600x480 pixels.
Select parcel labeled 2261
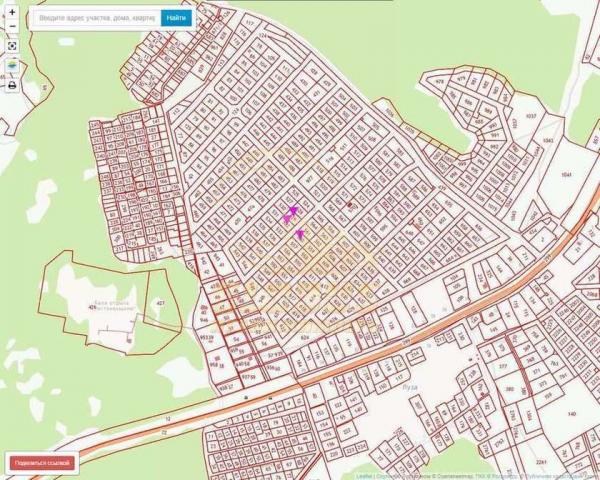(x=541, y=462)
